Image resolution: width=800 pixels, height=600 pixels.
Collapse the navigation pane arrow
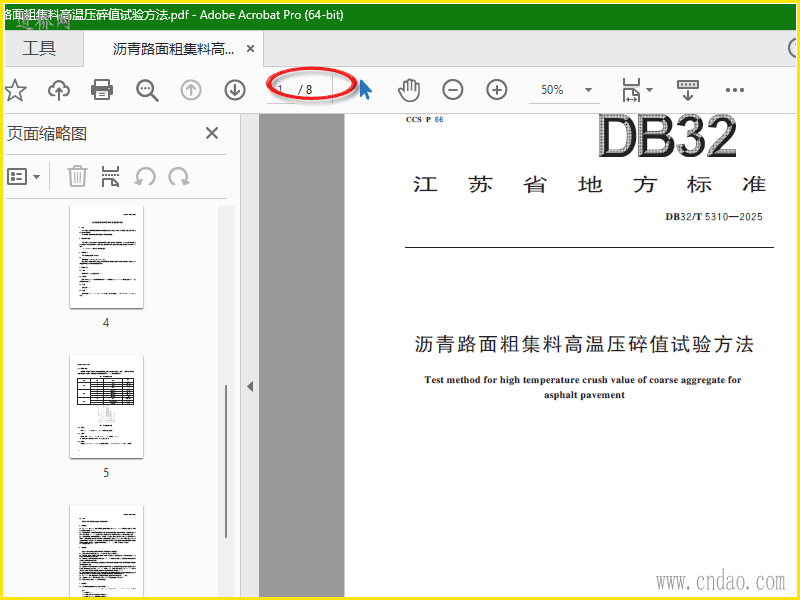pyautogui.click(x=250, y=386)
